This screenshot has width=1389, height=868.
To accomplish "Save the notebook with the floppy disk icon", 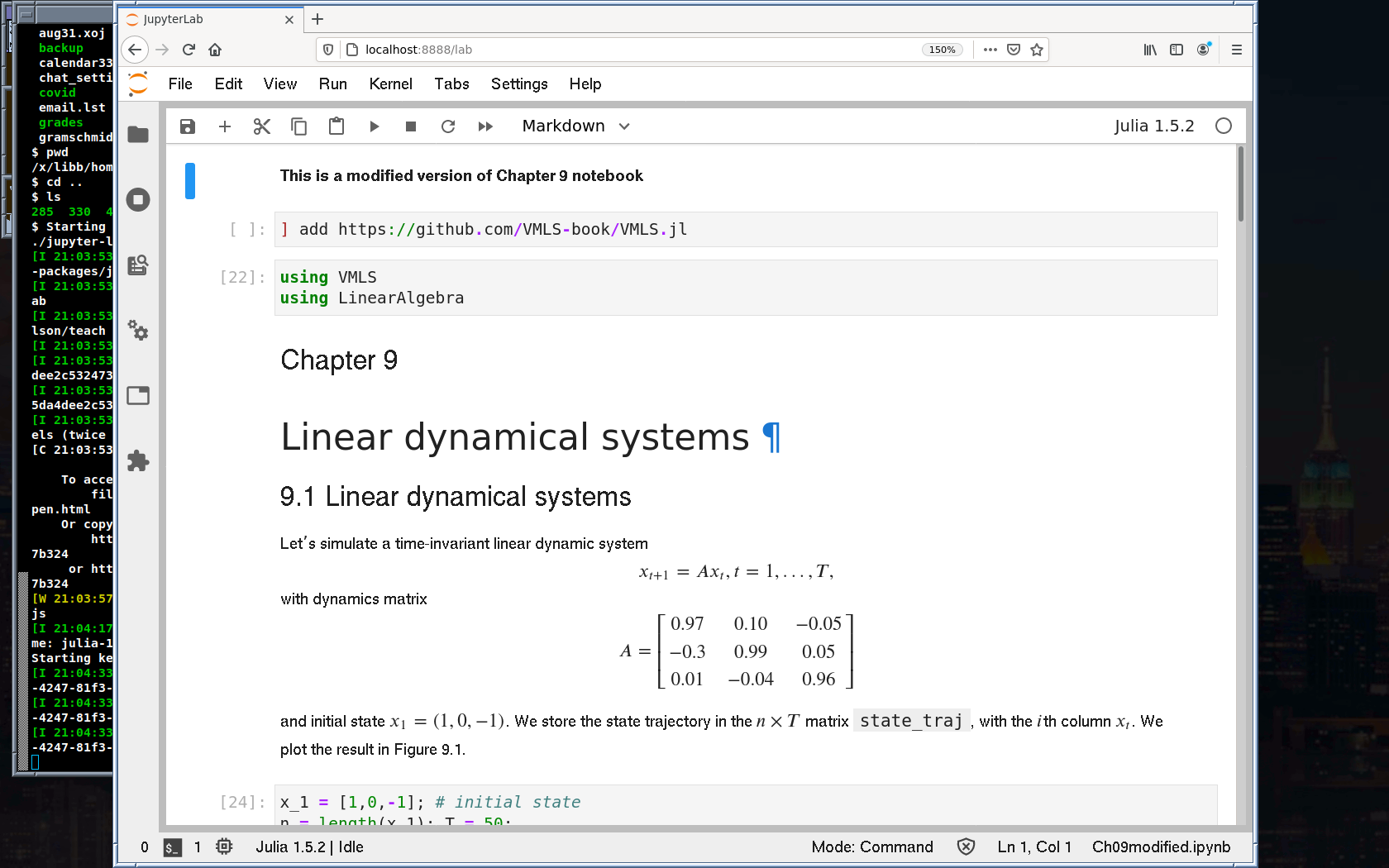I will pos(188,126).
